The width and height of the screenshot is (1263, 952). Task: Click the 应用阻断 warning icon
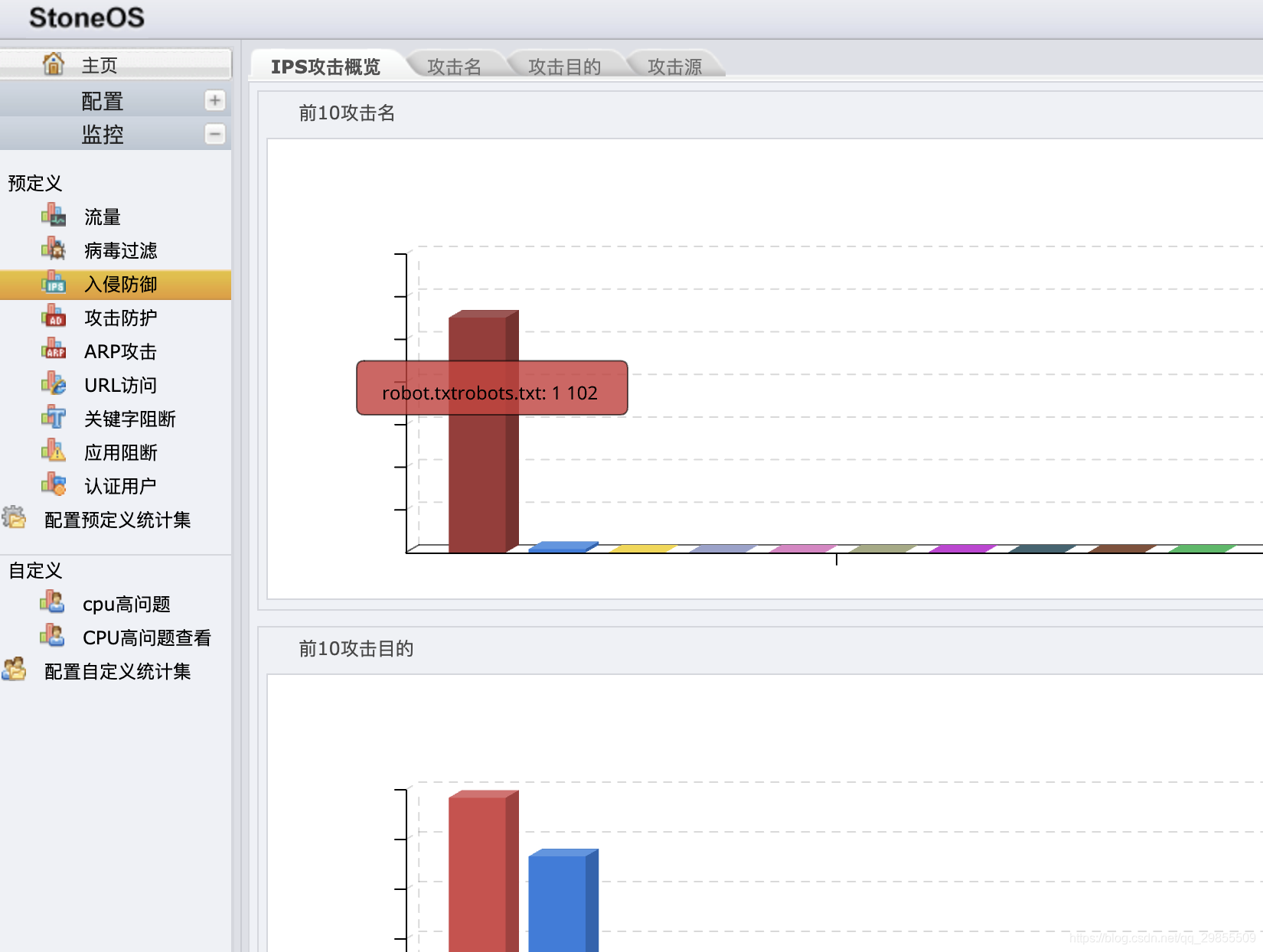click(53, 451)
